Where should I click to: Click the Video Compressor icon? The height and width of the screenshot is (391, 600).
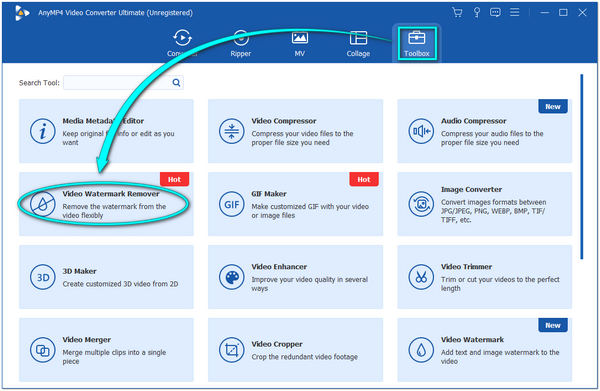coord(232,131)
